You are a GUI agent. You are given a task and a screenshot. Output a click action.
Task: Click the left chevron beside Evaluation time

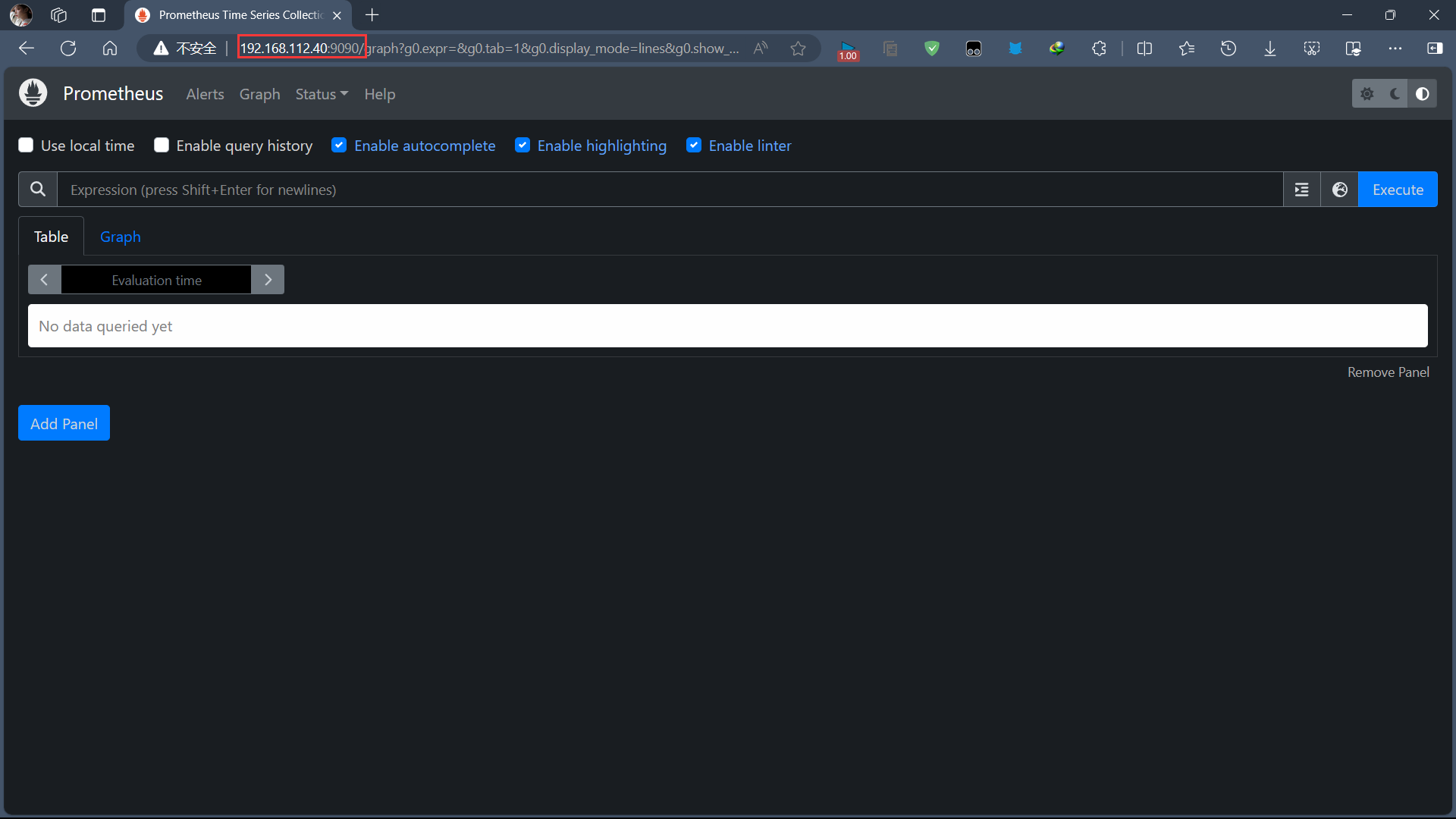point(43,279)
